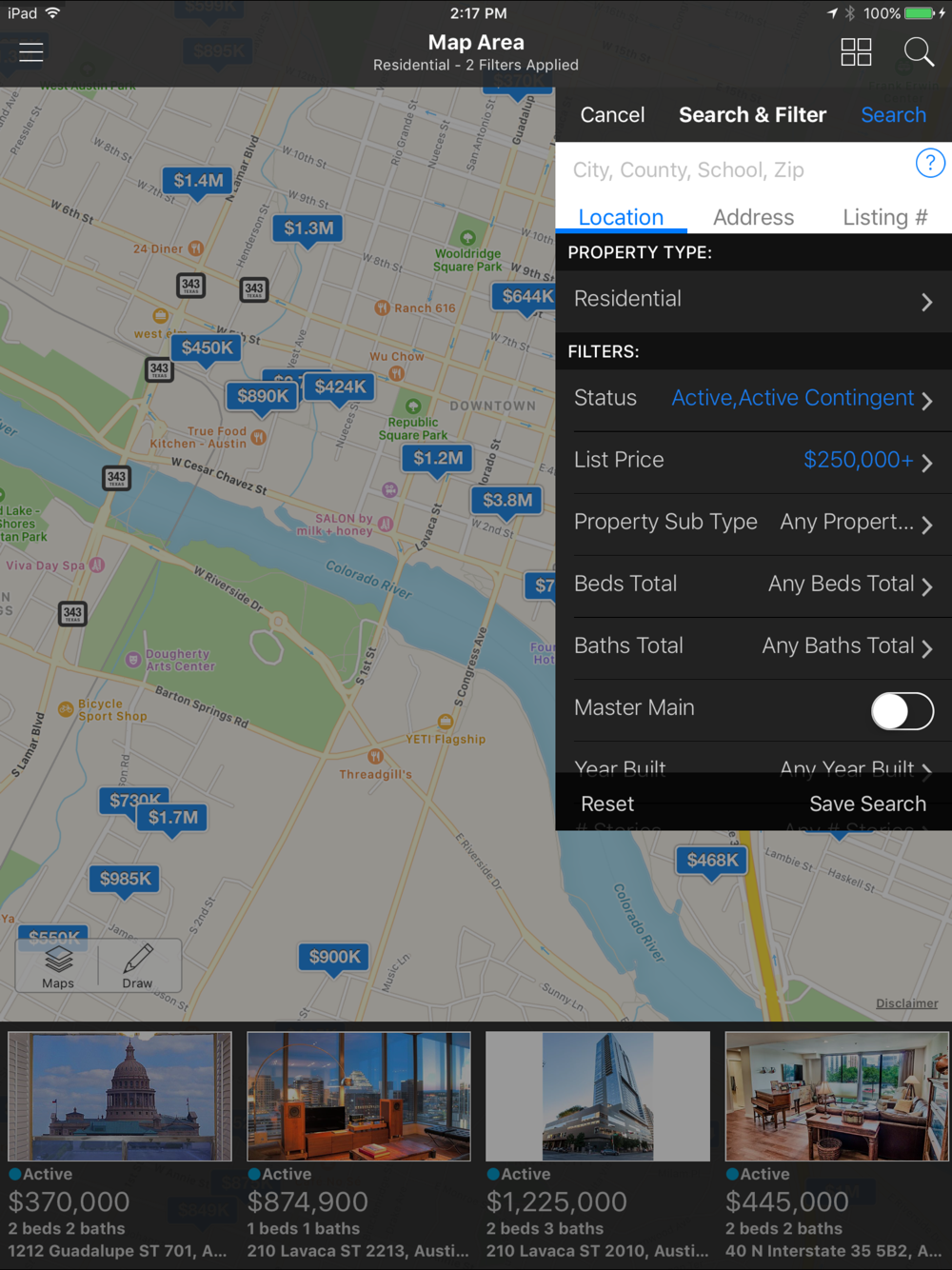Open the search help question mark
The height and width of the screenshot is (1270, 952).
click(930, 163)
